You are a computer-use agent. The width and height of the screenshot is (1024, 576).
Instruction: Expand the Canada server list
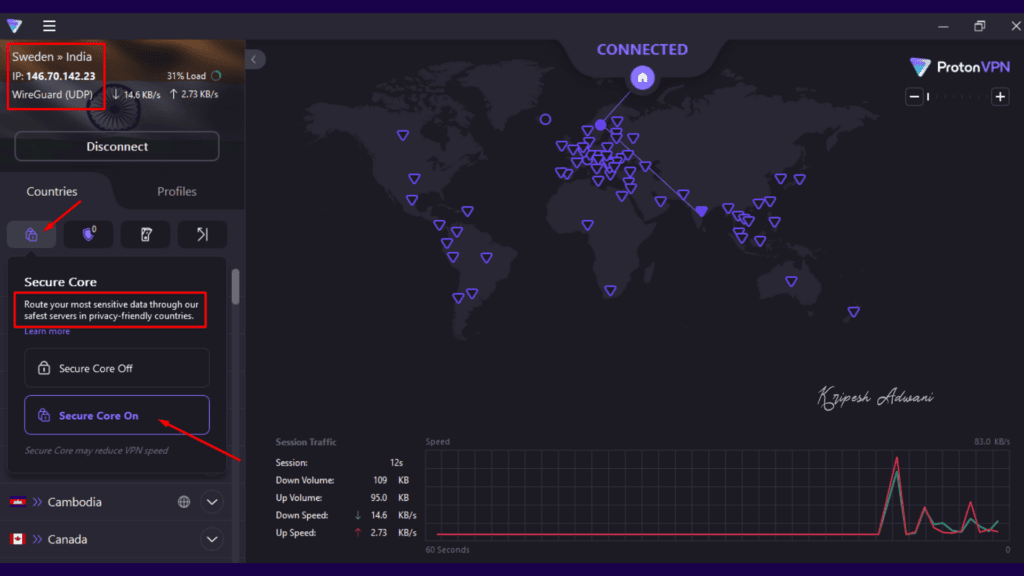(x=212, y=539)
